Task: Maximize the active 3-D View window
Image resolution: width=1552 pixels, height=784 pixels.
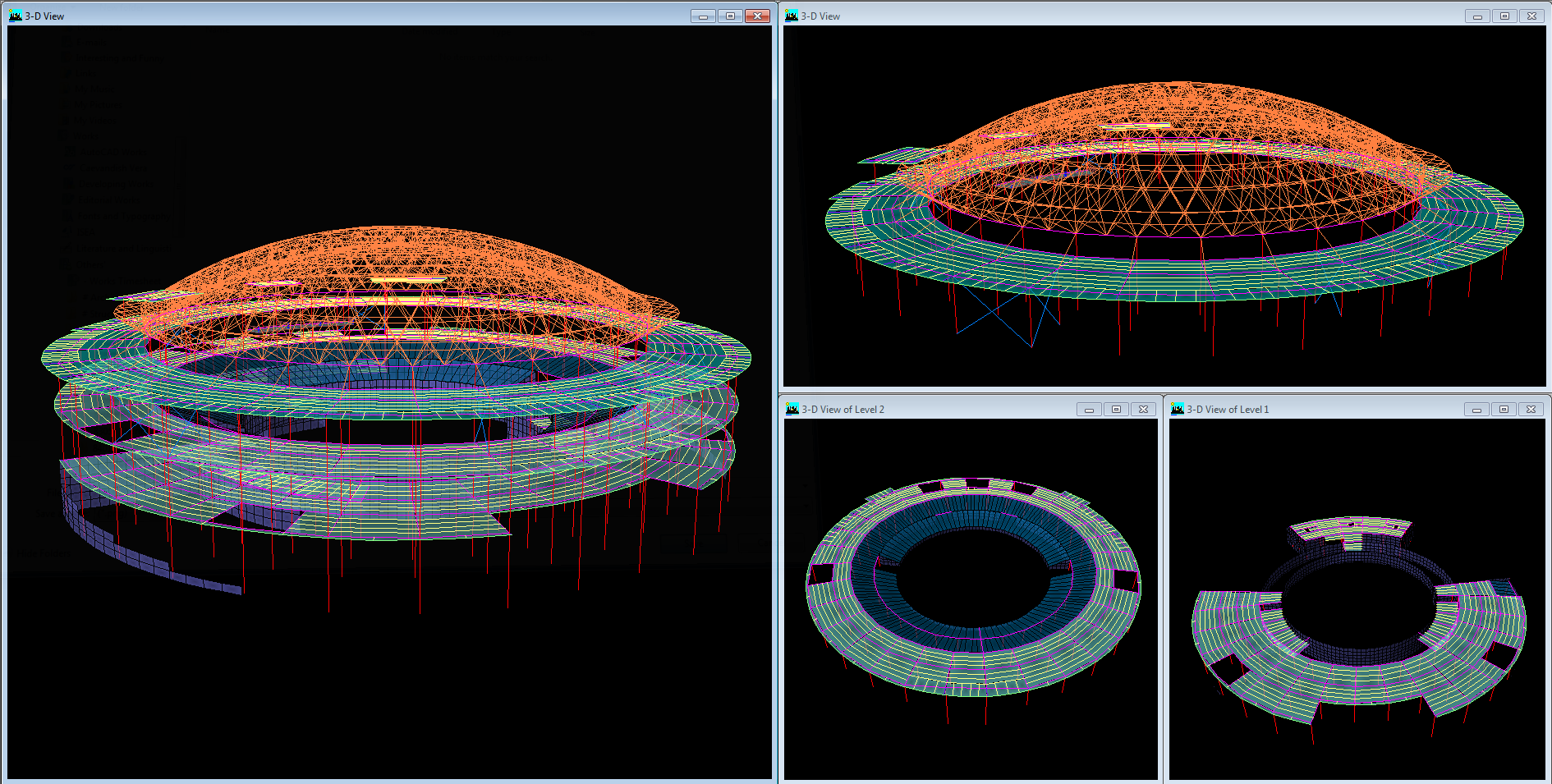Action: tap(730, 16)
